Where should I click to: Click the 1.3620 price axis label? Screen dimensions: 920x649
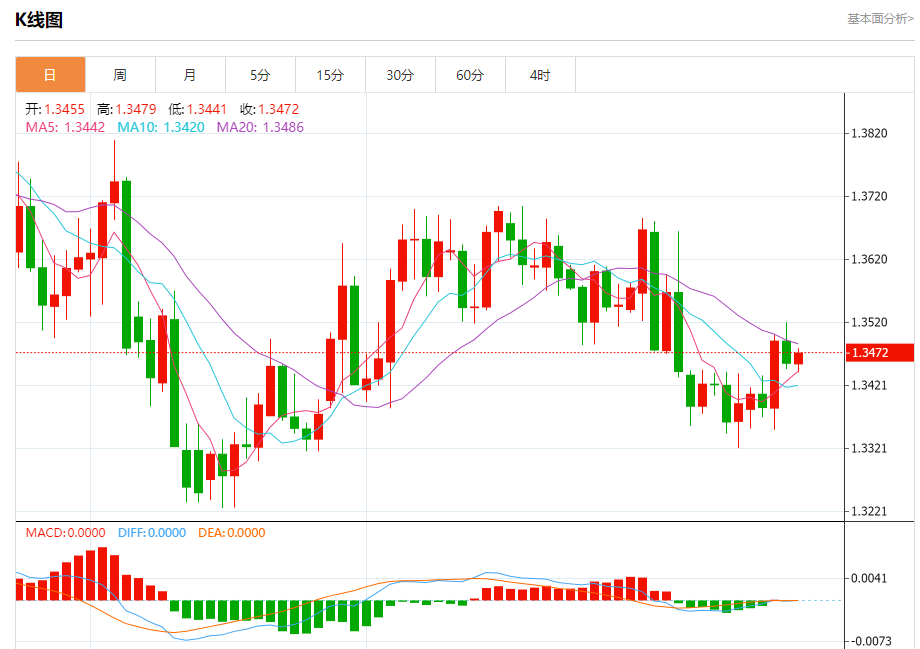[x=870, y=259]
